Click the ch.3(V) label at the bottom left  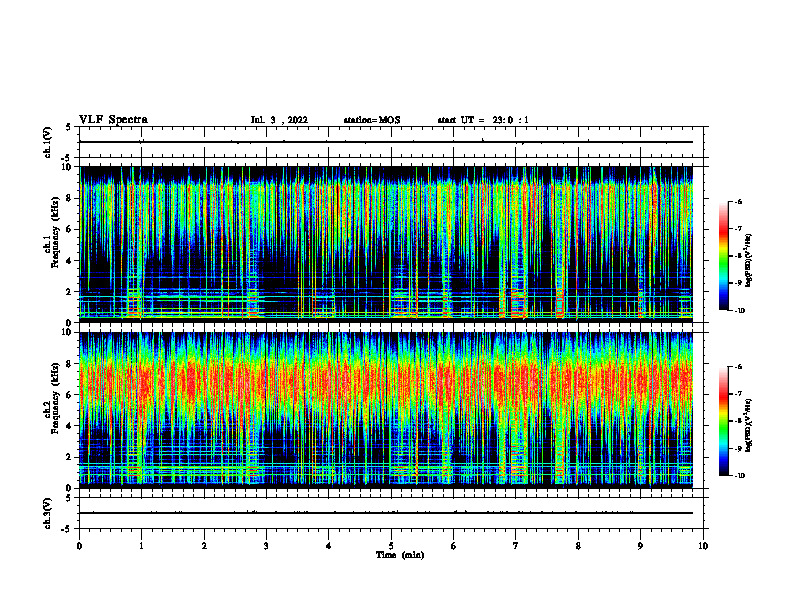pos(48,514)
